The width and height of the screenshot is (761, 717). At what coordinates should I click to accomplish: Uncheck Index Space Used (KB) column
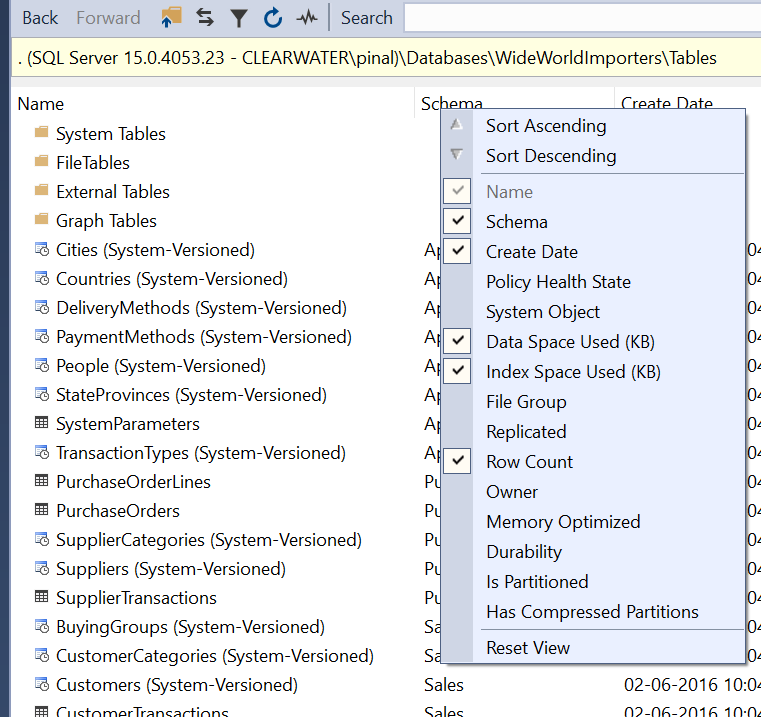(x=457, y=371)
